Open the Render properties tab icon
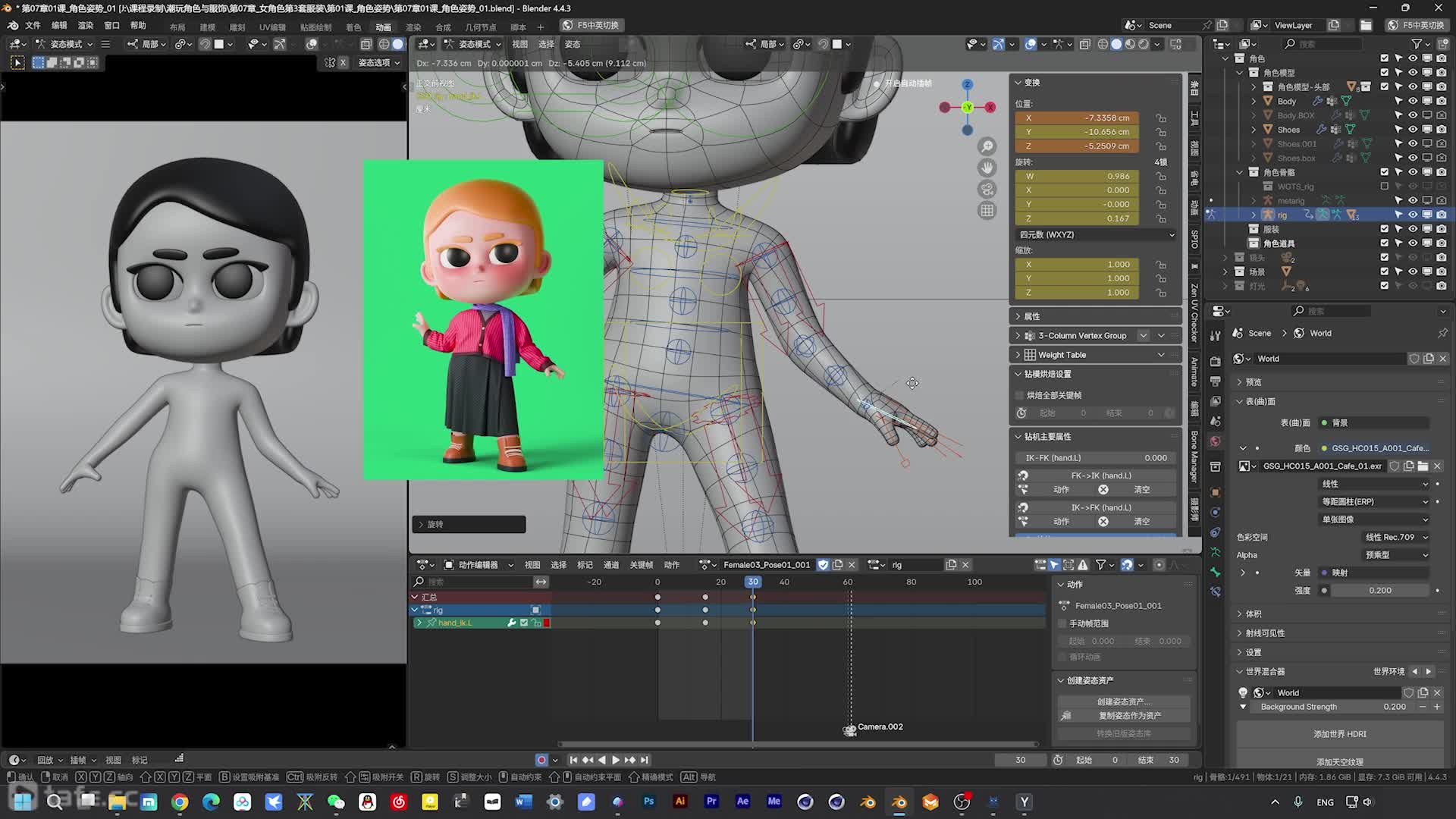Image resolution: width=1456 pixels, height=819 pixels. click(x=1216, y=361)
